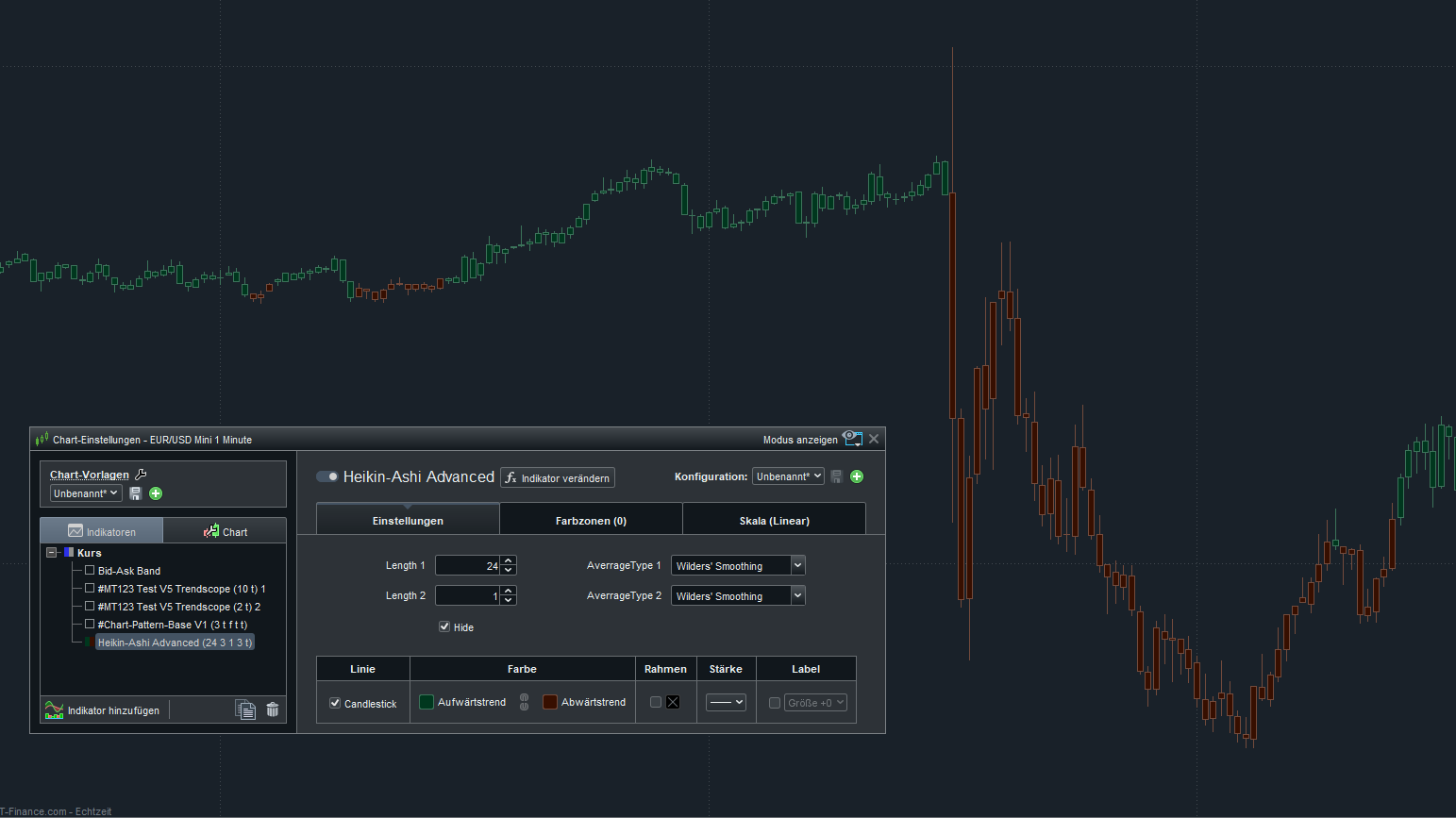Toggle Heikin-Ashi Advanced indicator switch
Screen dimensions: 1456x818
click(327, 476)
